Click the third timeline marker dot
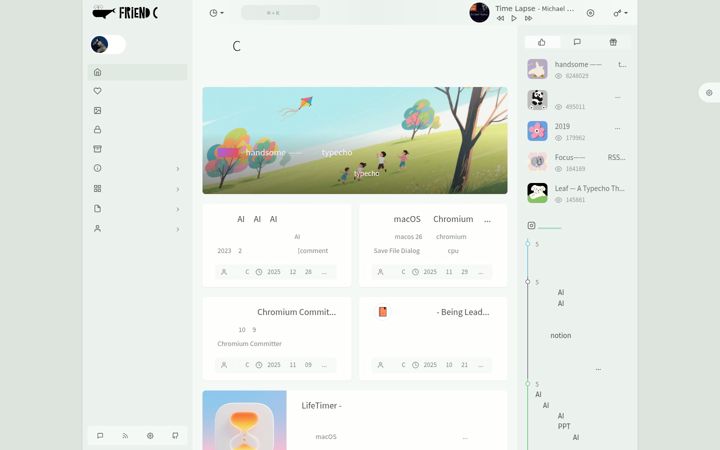This screenshot has width=720, height=450. tap(528, 383)
